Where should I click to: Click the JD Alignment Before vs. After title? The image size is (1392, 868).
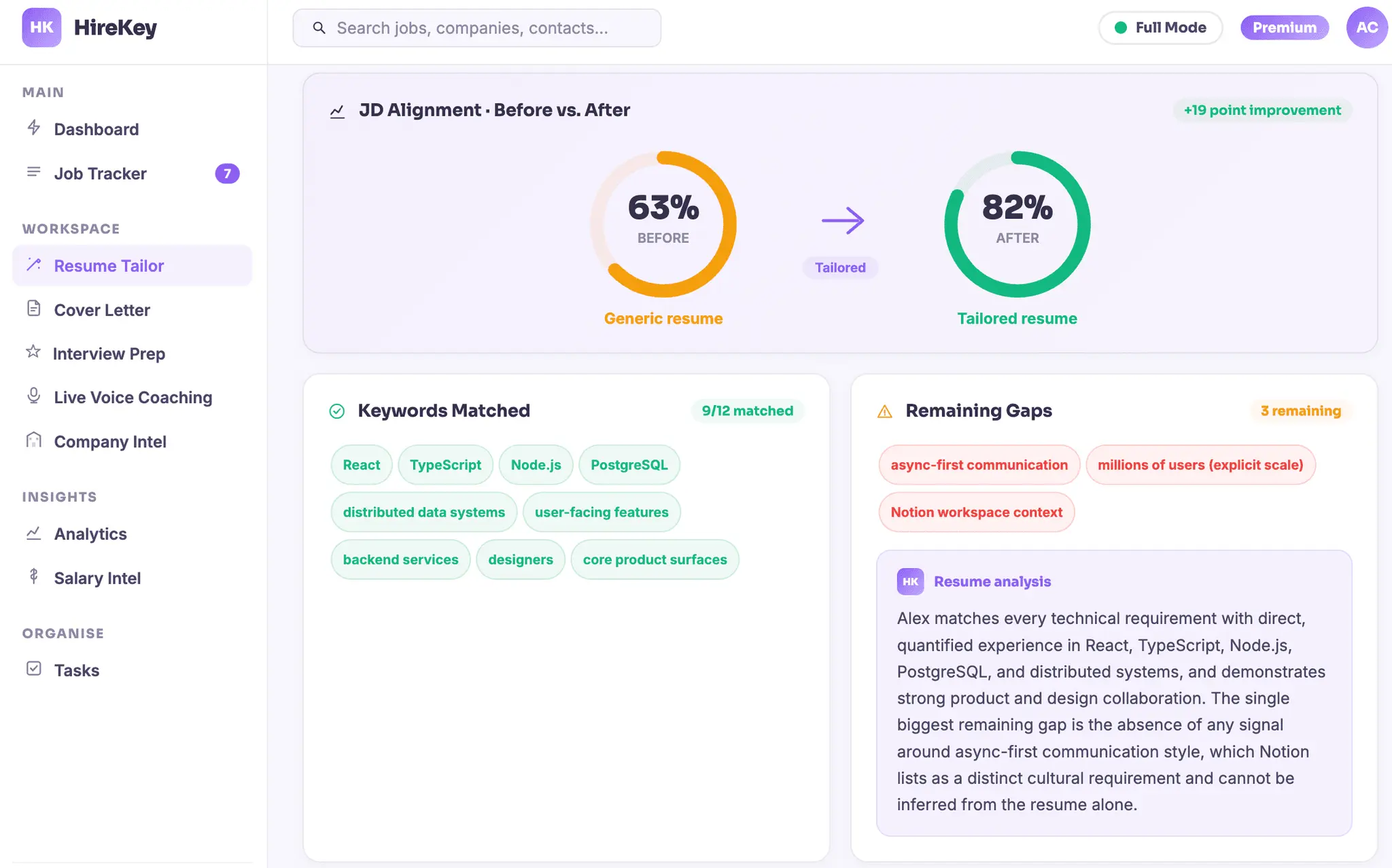494,110
